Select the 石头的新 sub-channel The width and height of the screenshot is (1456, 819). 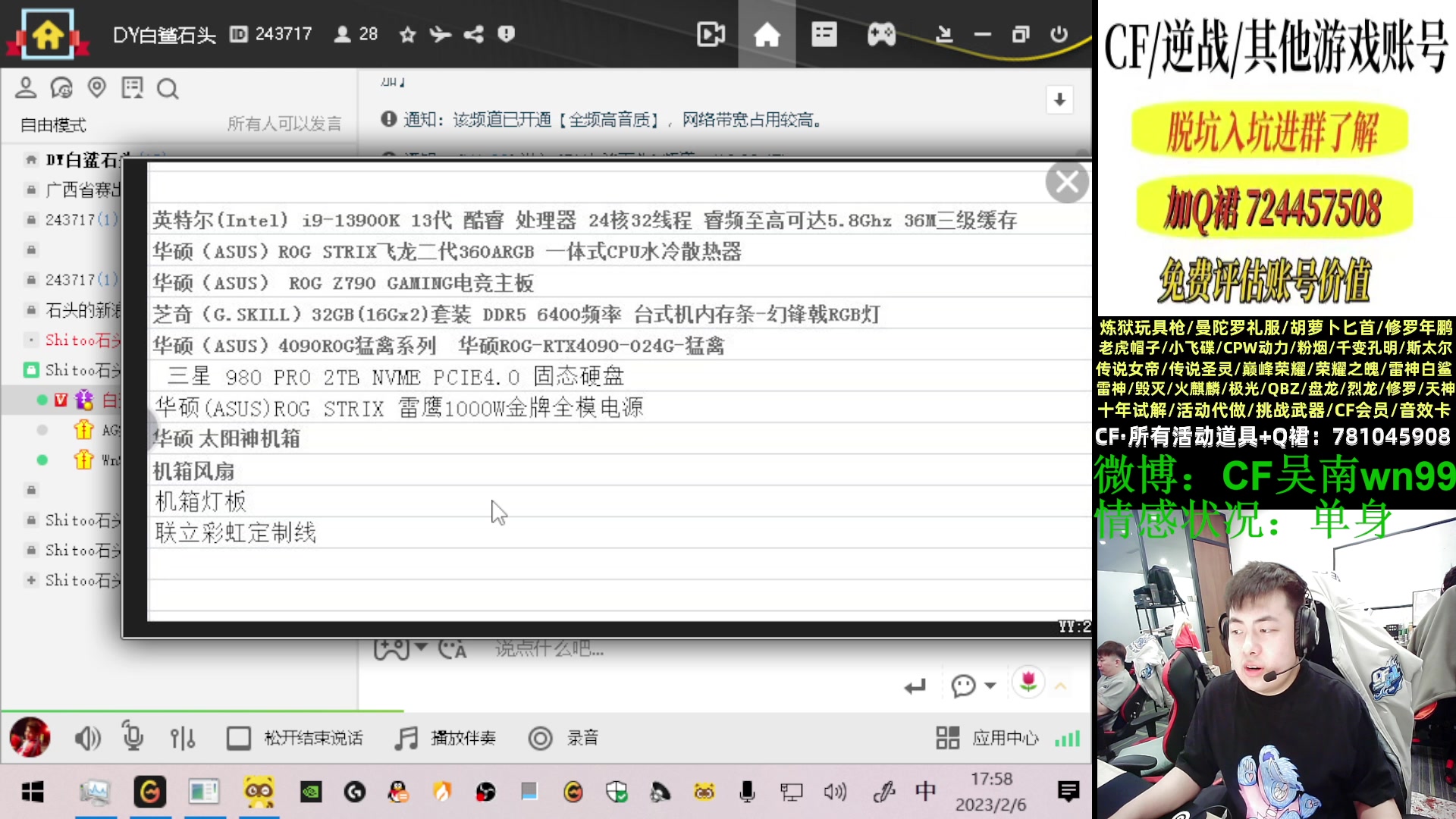coord(82,310)
